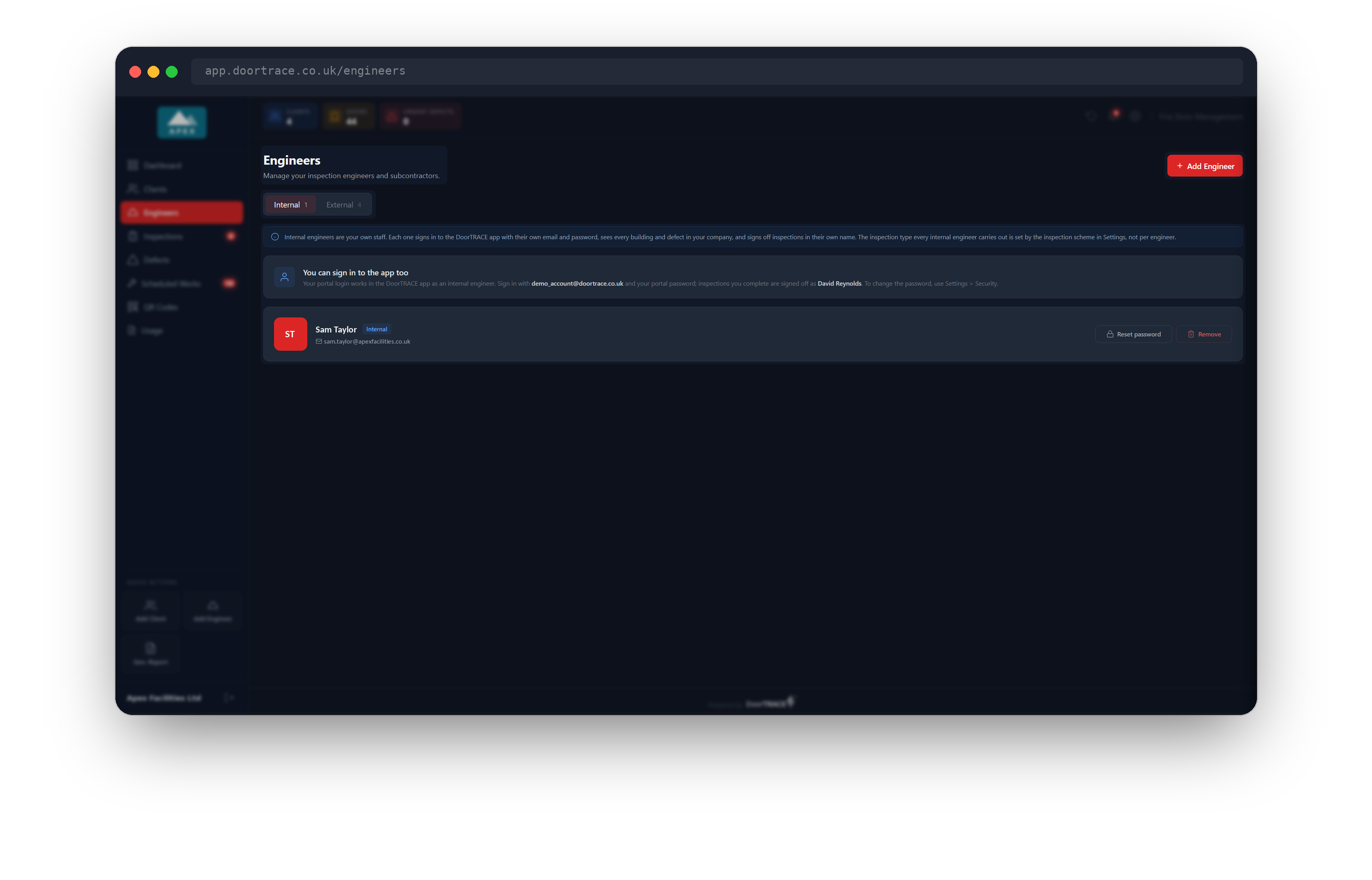The image size is (1372, 880).
Task: Click the person icon in the sign-in card
Action: coord(284,277)
